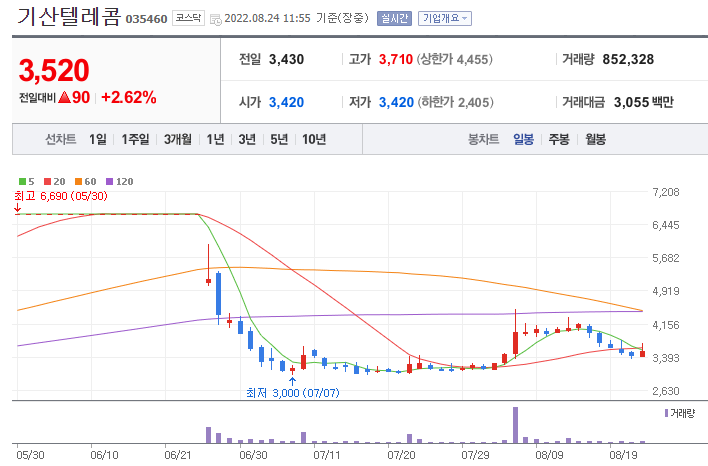
Task: Click the 전일 value 3,430
Action: click(286, 59)
